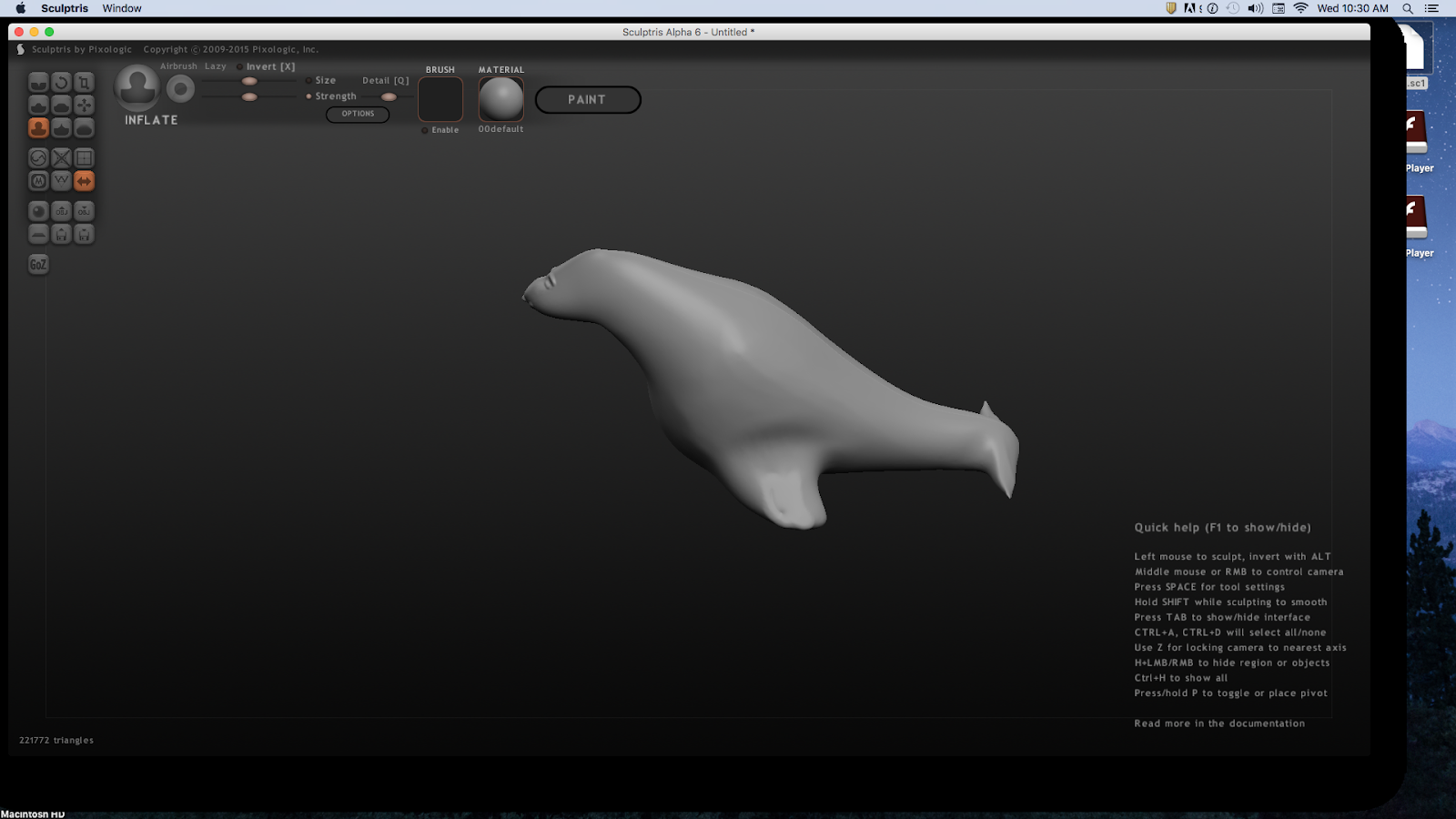Open the Sculptris application menu
Viewport: 1456px width, 819px height.
[x=65, y=8]
